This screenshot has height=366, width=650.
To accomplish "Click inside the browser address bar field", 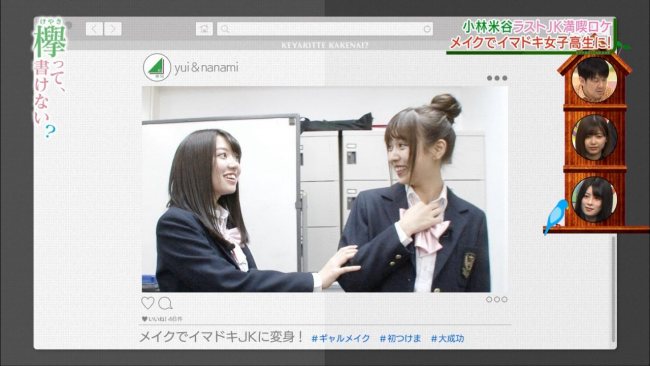I will pos(325,29).
